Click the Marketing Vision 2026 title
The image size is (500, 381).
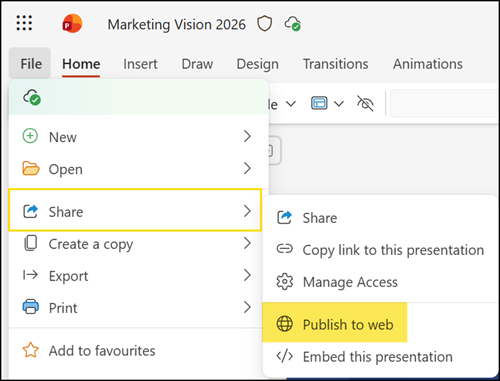pos(177,24)
